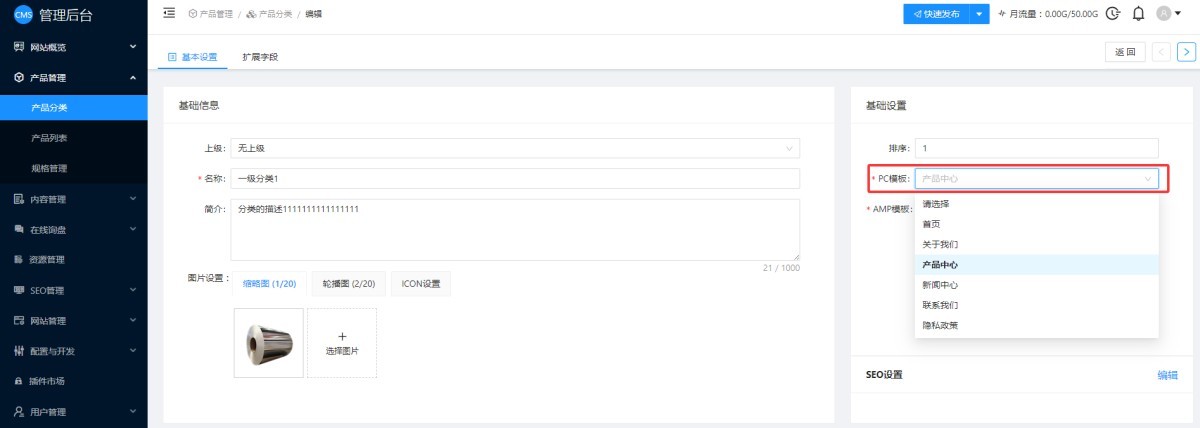Choose 新闻中心 in the template list
Viewport: 1200px width, 428px height.
coord(1036,285)
